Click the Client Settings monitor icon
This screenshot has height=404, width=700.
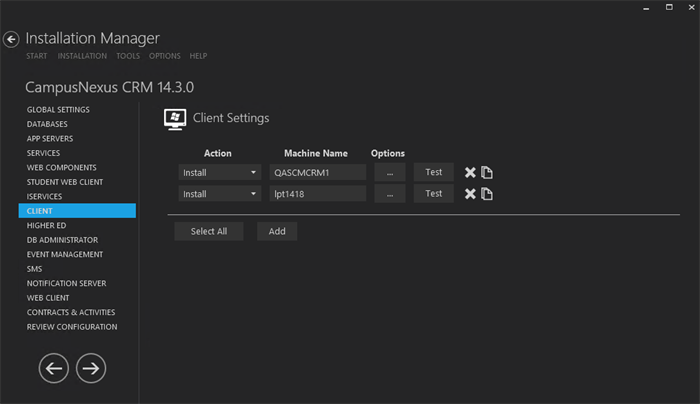point(175,119)
